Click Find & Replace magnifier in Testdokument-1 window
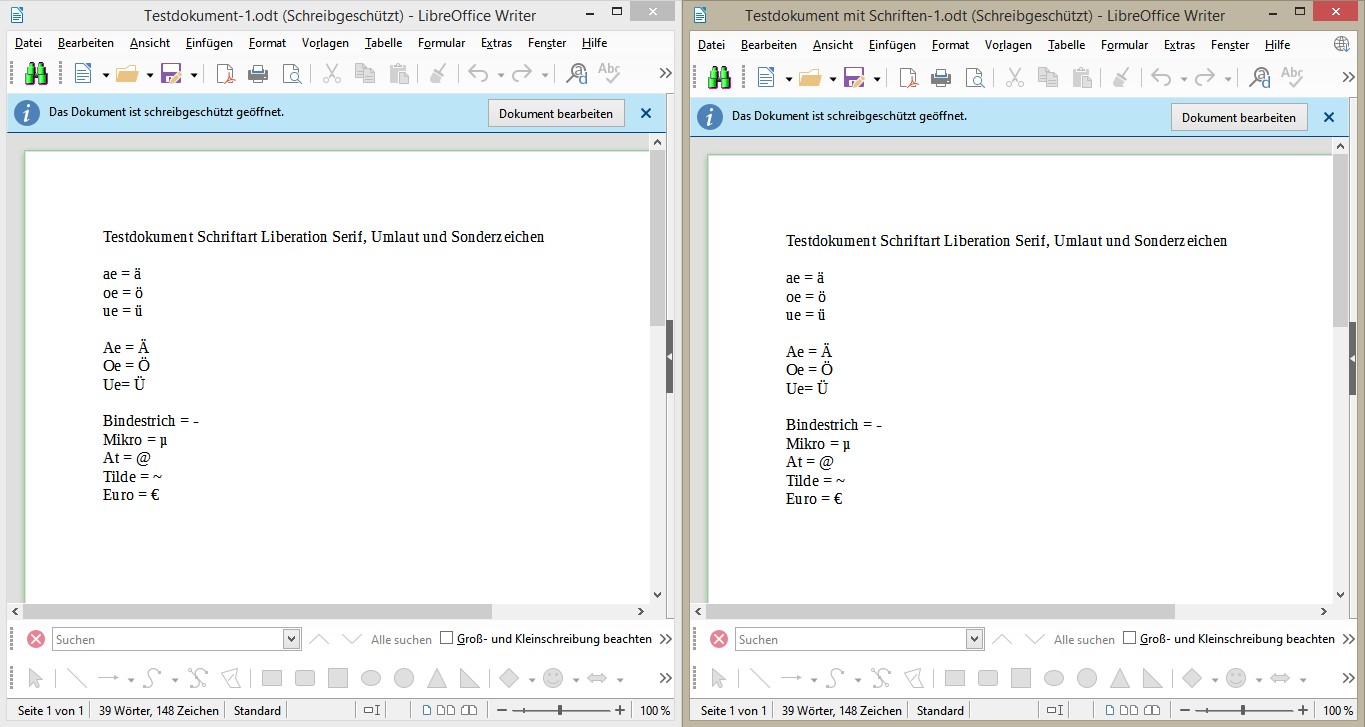 click(577, 74)
